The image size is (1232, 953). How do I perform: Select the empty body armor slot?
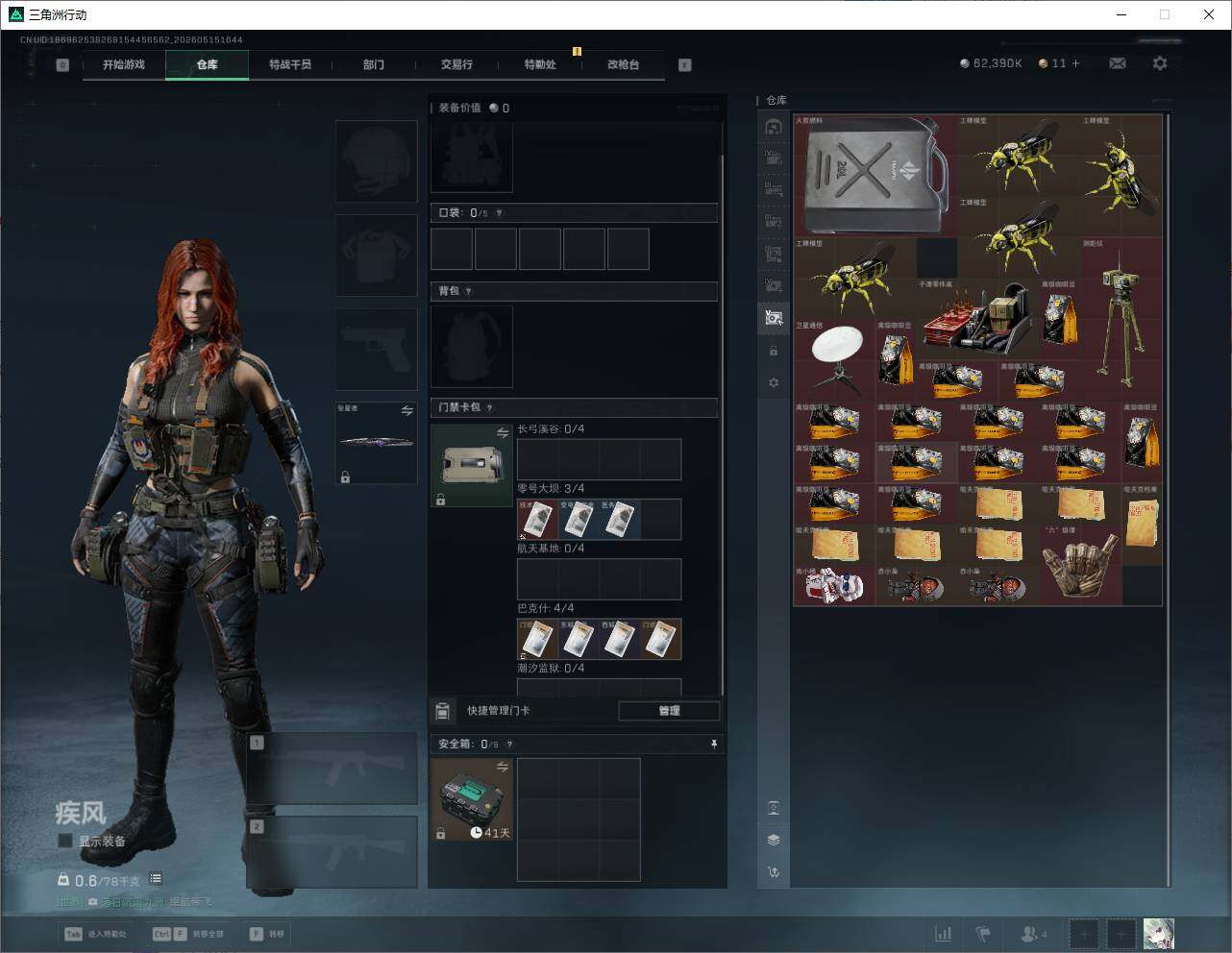377,255
